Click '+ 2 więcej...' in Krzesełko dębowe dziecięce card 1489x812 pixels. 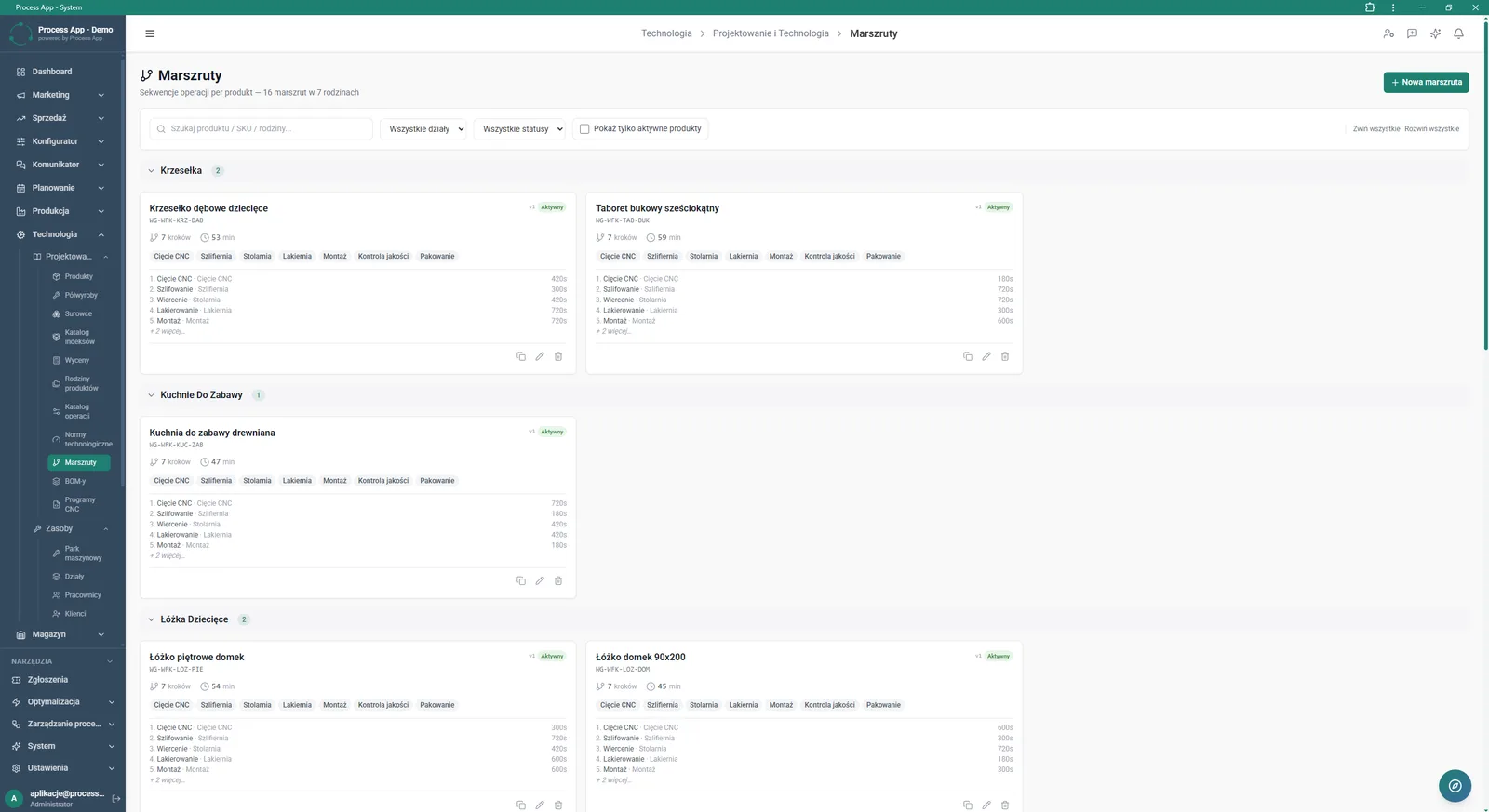pyautogui.click(x=168, y=331)
